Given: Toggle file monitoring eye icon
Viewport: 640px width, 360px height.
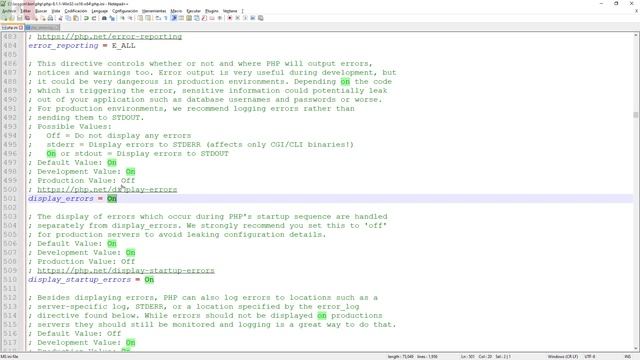Looking at the screenshot, I should pos(220,18).
